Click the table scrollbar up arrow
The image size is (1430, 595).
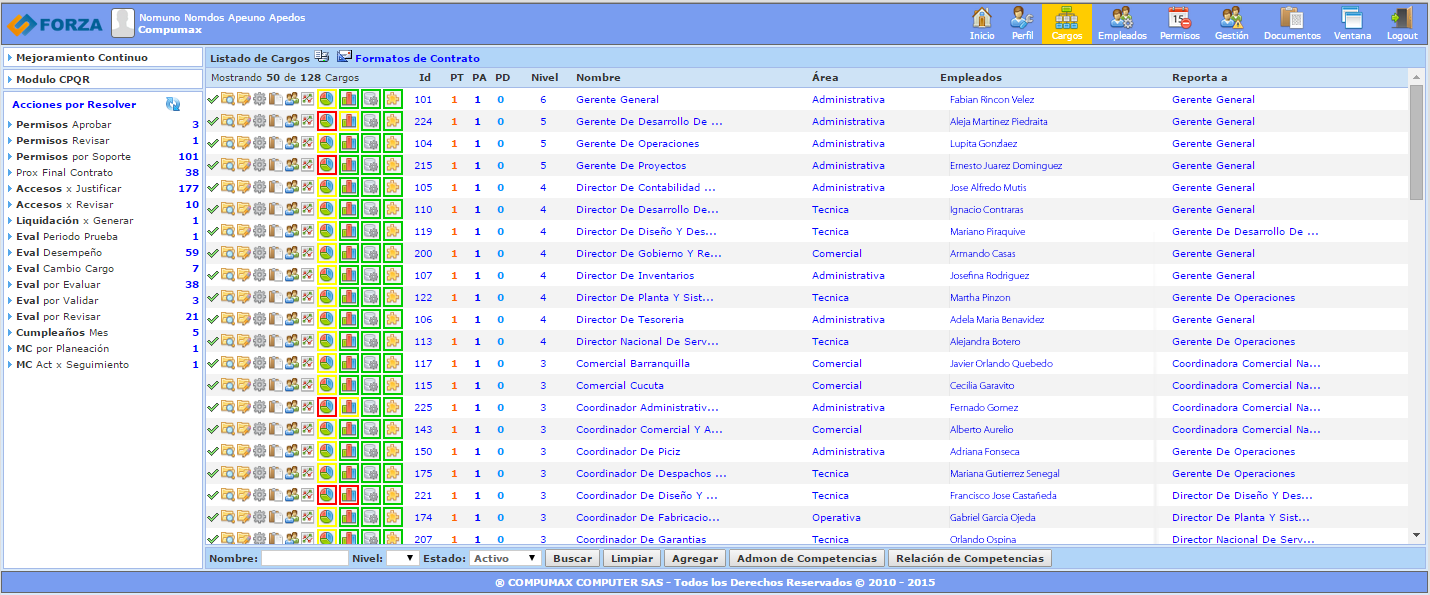tap(1416, 77)
